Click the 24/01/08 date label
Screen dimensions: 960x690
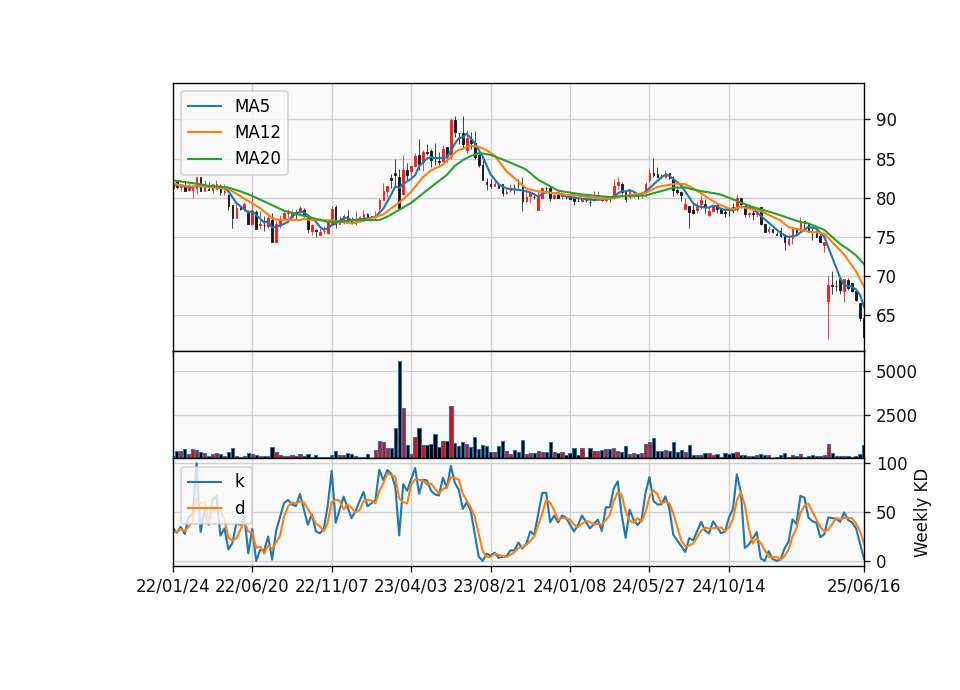pos(569,586)
